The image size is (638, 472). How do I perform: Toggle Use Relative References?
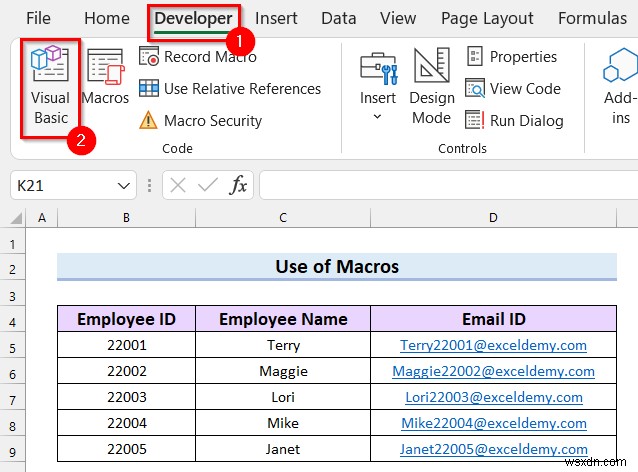[230, 88]
